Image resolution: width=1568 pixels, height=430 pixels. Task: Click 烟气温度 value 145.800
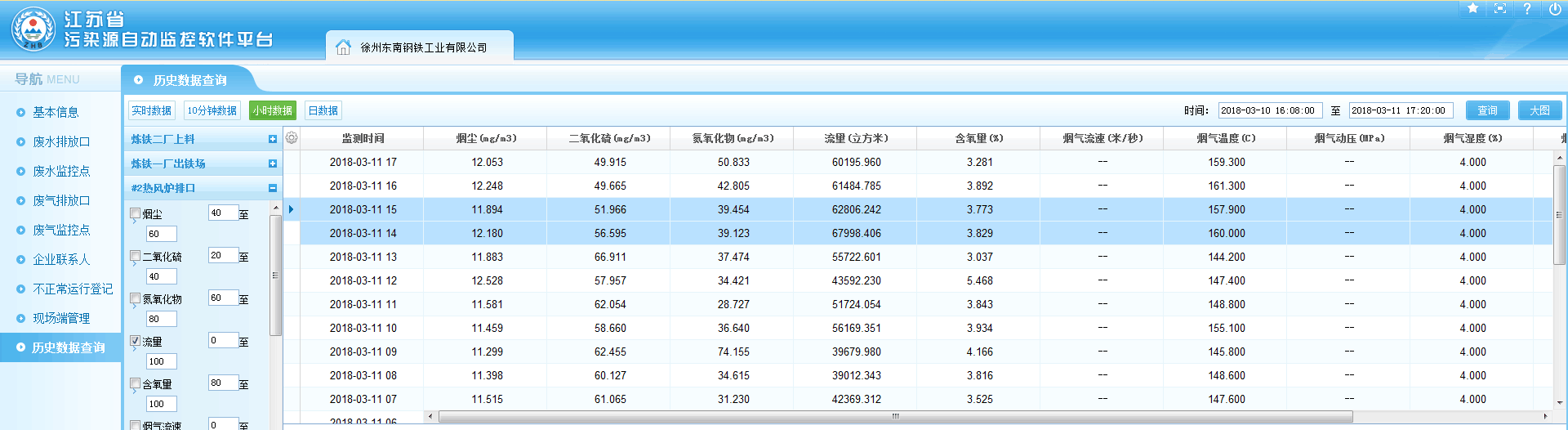click(x=1227, y=352)
